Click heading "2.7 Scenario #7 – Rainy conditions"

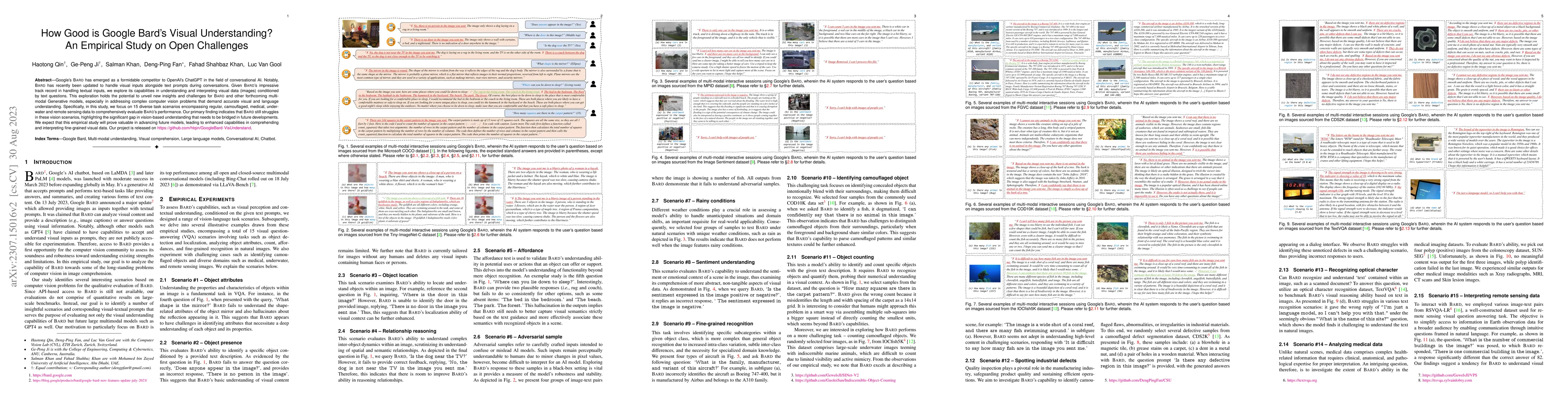coord(693,200)
